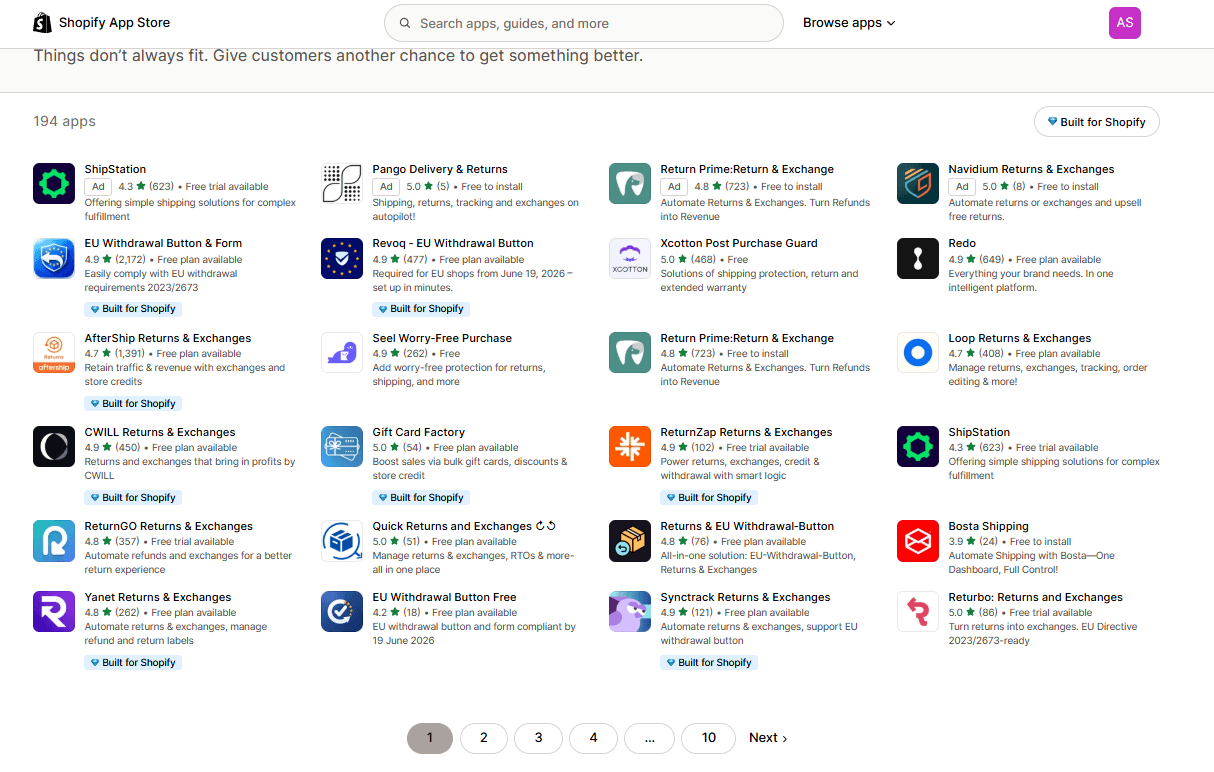Open Seel Worry-Free Purchase icon
Screen dimensions: 1214x772
[x=342, y=353]
